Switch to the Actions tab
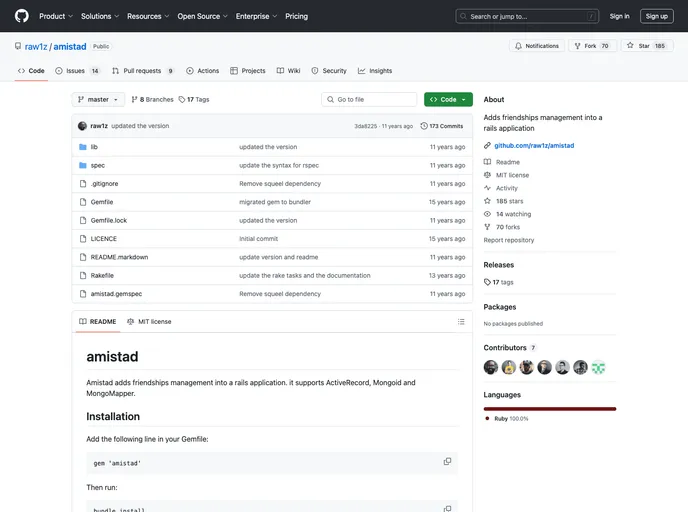This screenshot has height=512, width=688. (203, 71)
